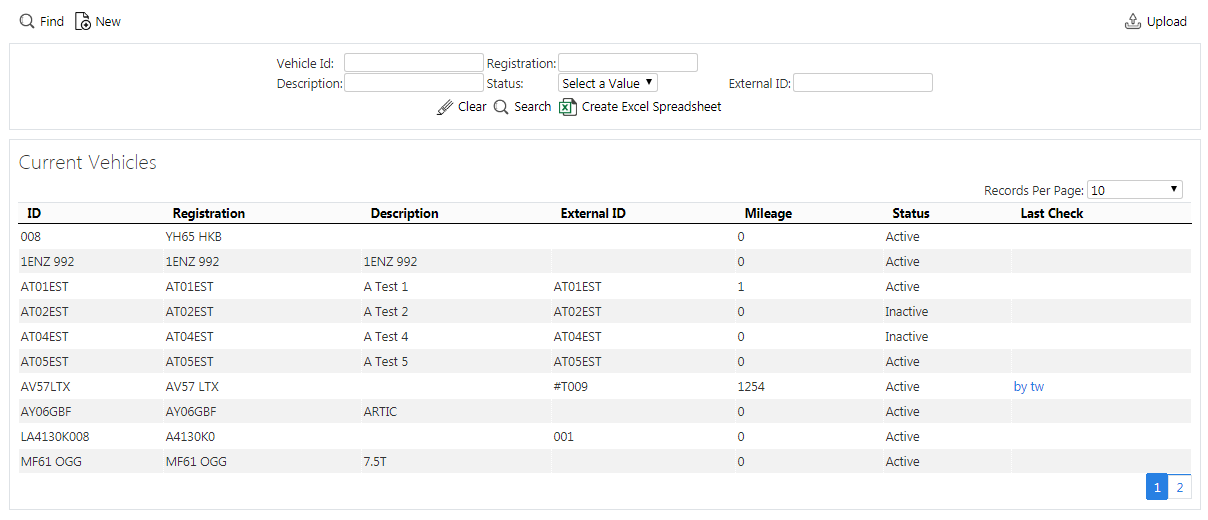Click the Excel spreadsheet icon
Screen dimensions: 1208x520
[x=568, y=107]
